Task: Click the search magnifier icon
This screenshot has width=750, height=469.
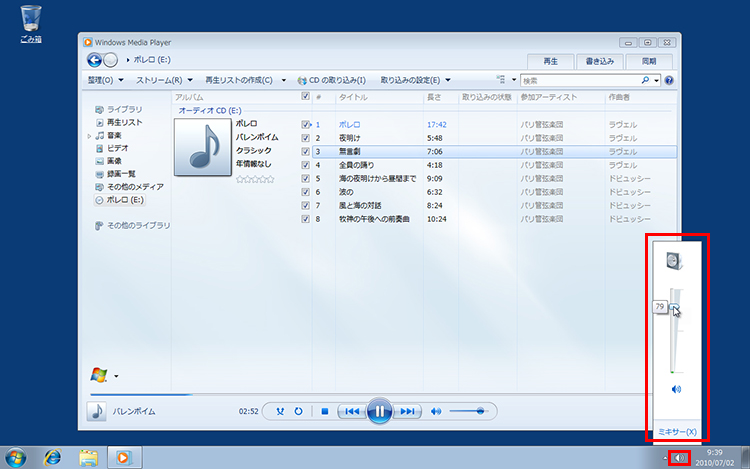Action: [x=645, y=80]
